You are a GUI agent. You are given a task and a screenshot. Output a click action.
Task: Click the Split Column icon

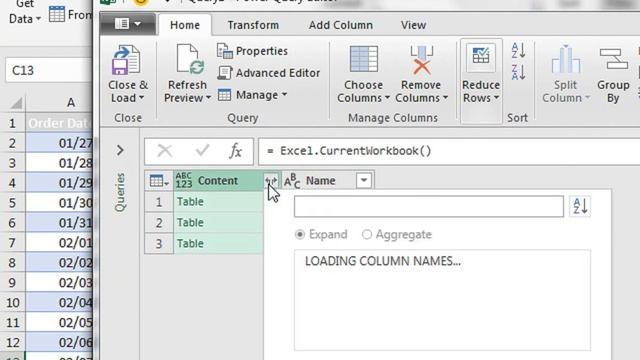(565, 60)
